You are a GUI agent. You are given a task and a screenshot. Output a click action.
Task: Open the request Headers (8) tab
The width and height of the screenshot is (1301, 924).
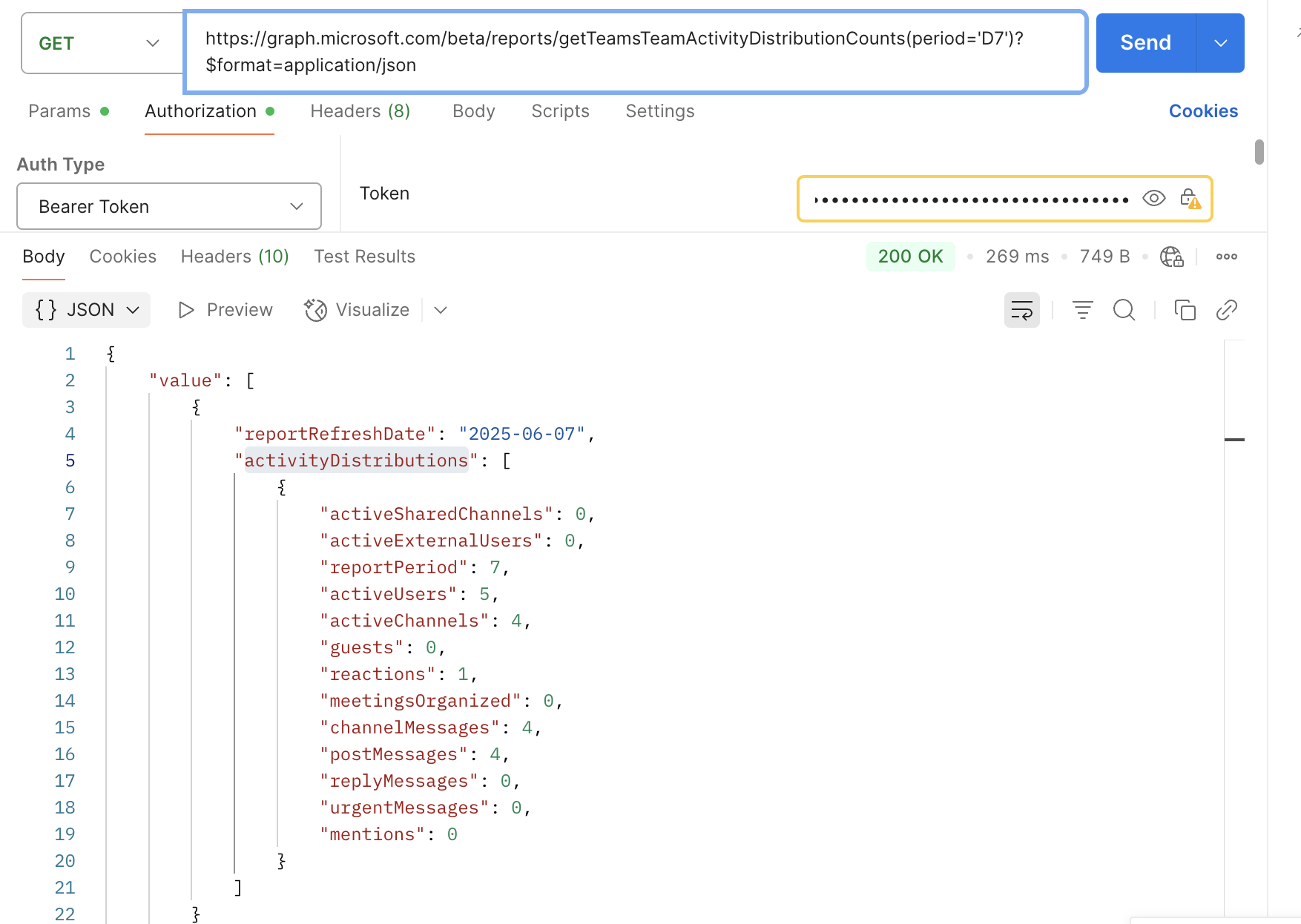pyautogui.click(x=360, y=111)
